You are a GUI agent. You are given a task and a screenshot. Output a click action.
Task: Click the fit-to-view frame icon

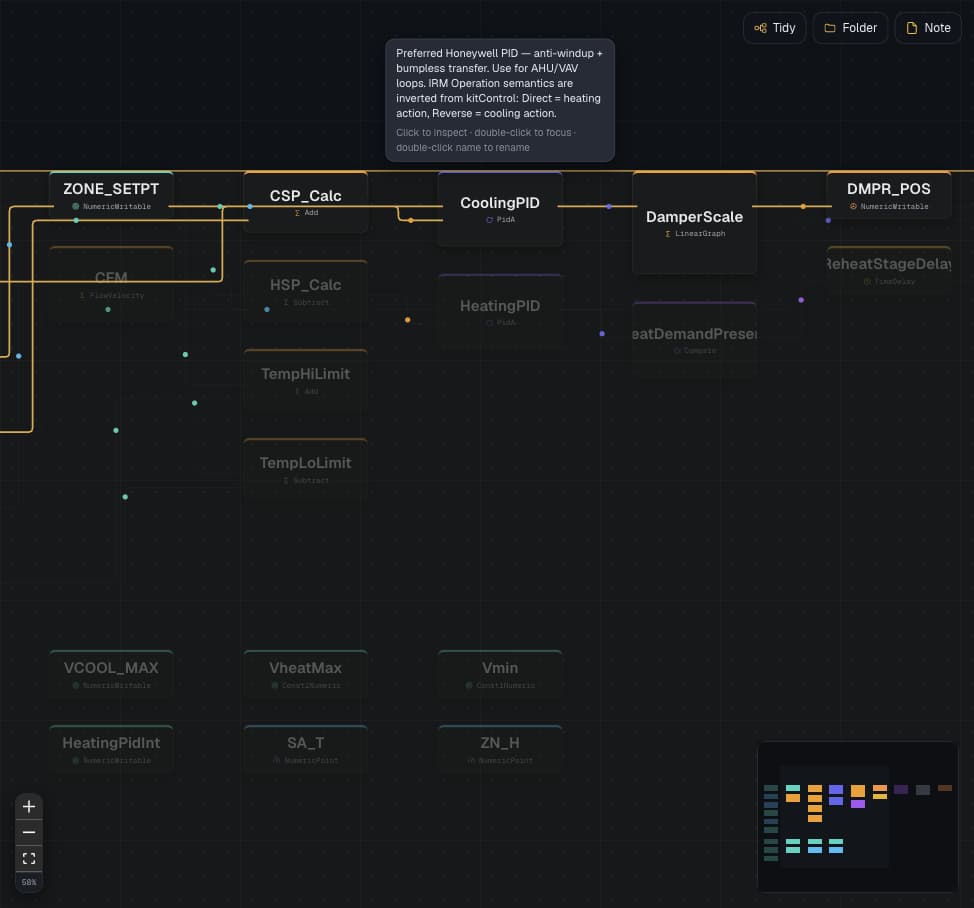click(x=29, y=858)
